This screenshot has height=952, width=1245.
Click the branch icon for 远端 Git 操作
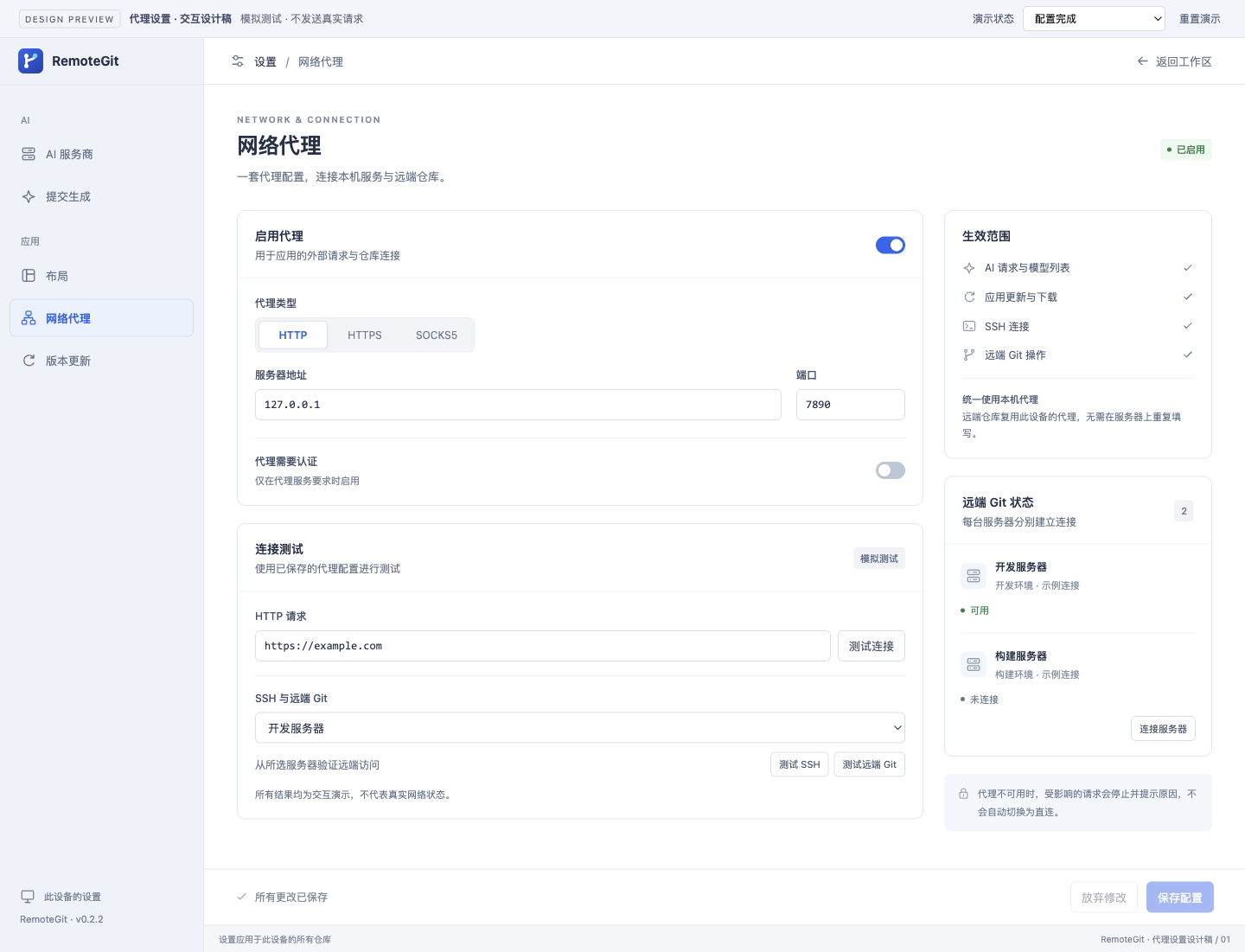coord(969,355)
